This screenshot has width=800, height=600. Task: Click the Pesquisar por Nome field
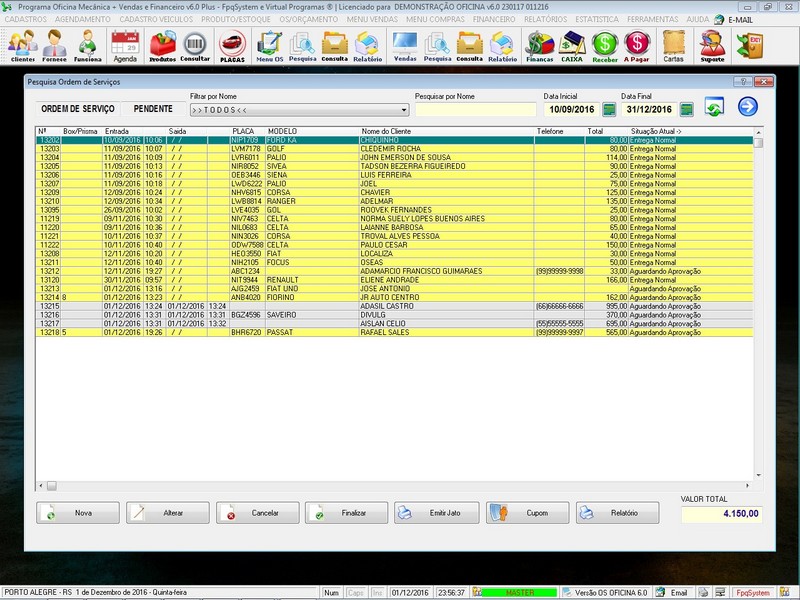pos(476,109)
